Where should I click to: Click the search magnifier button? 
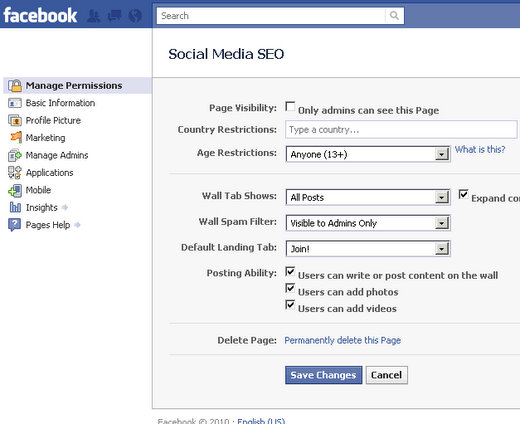(x=394, y=16)
